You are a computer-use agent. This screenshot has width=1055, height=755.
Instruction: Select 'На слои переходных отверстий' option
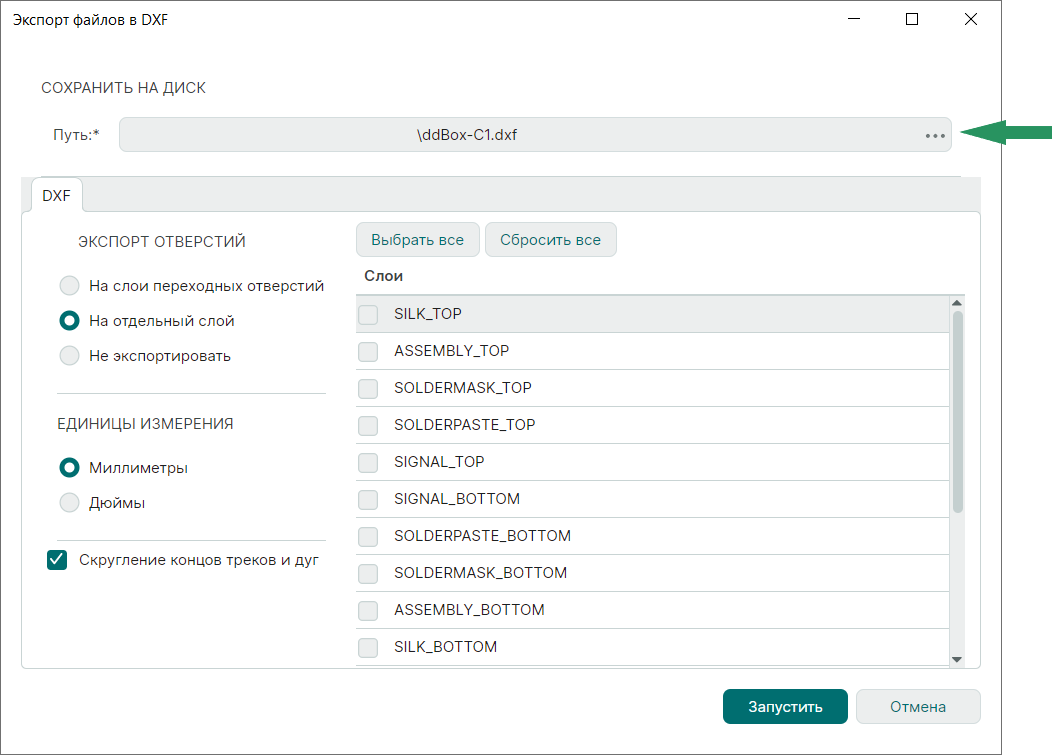[x=69, y=286]
